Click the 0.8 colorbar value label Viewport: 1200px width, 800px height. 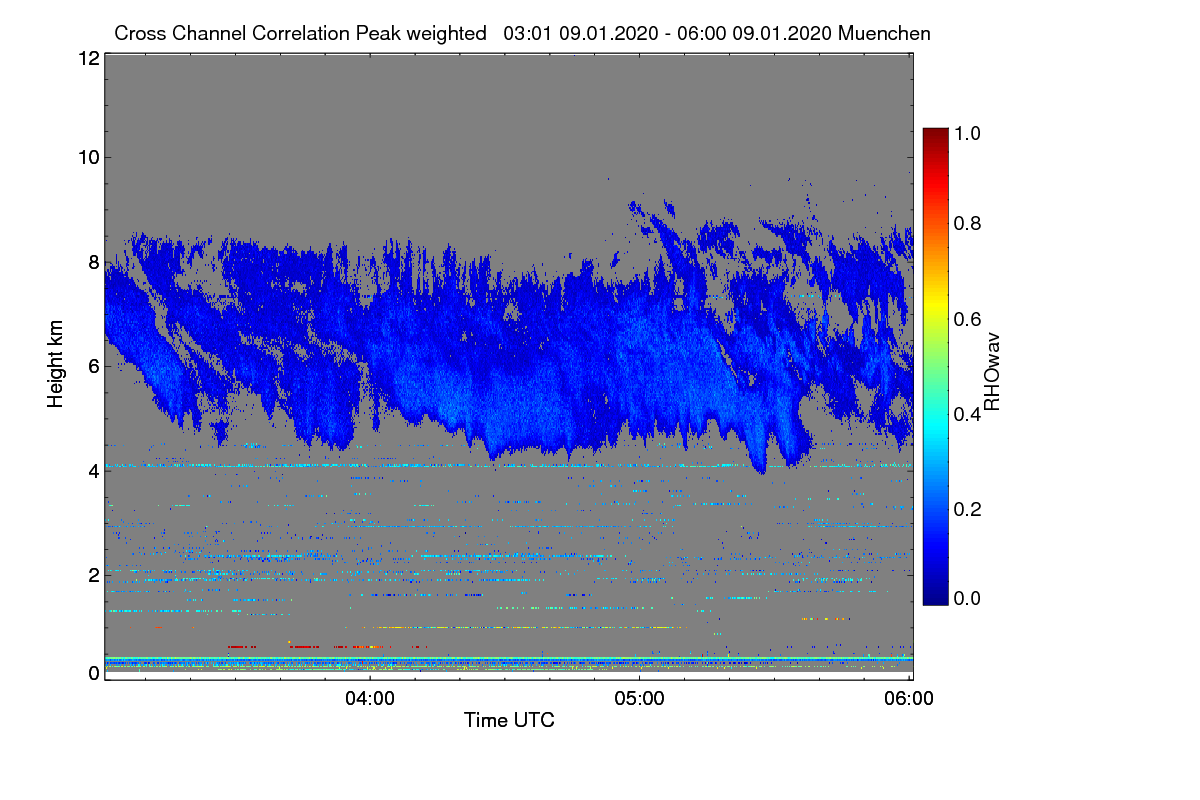[x=969, y=224]
